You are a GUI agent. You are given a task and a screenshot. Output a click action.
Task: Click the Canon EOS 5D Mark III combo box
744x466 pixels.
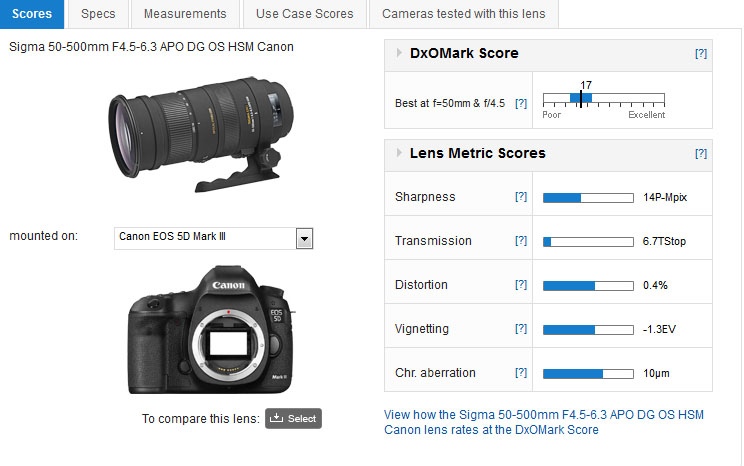click(213, 238)
